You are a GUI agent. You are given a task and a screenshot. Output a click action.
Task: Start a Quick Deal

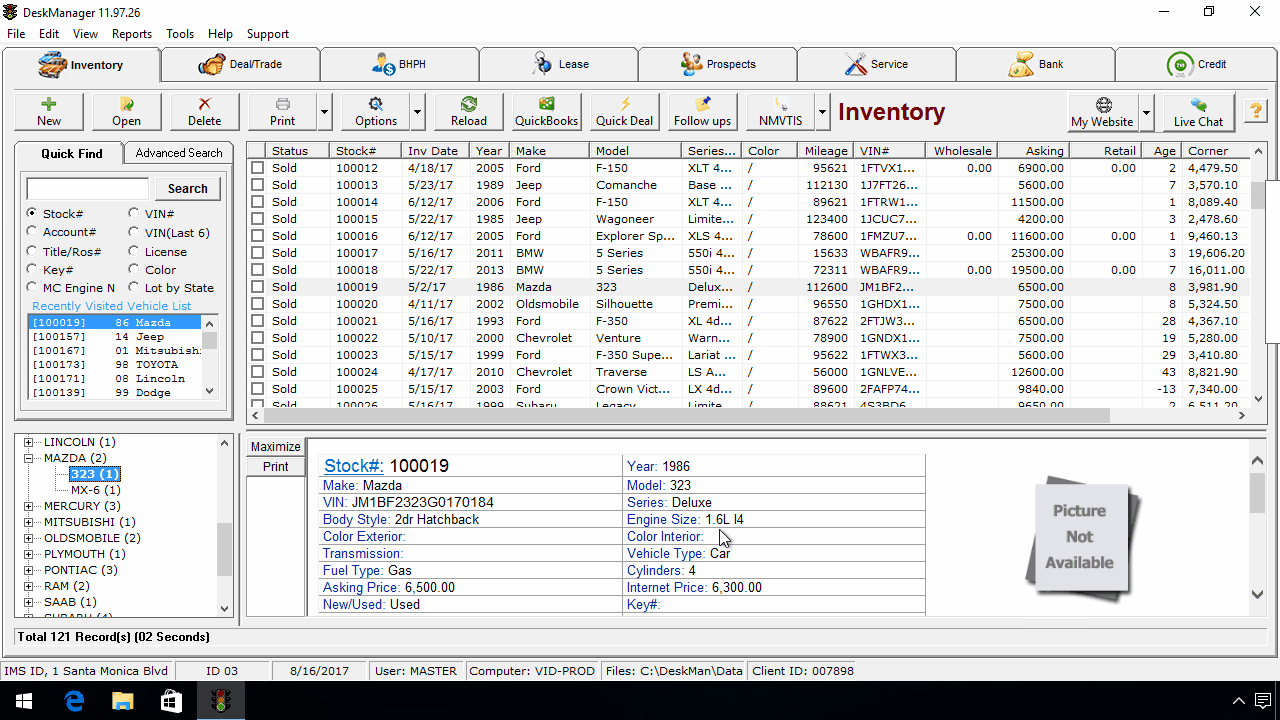[x=625, y=111]
